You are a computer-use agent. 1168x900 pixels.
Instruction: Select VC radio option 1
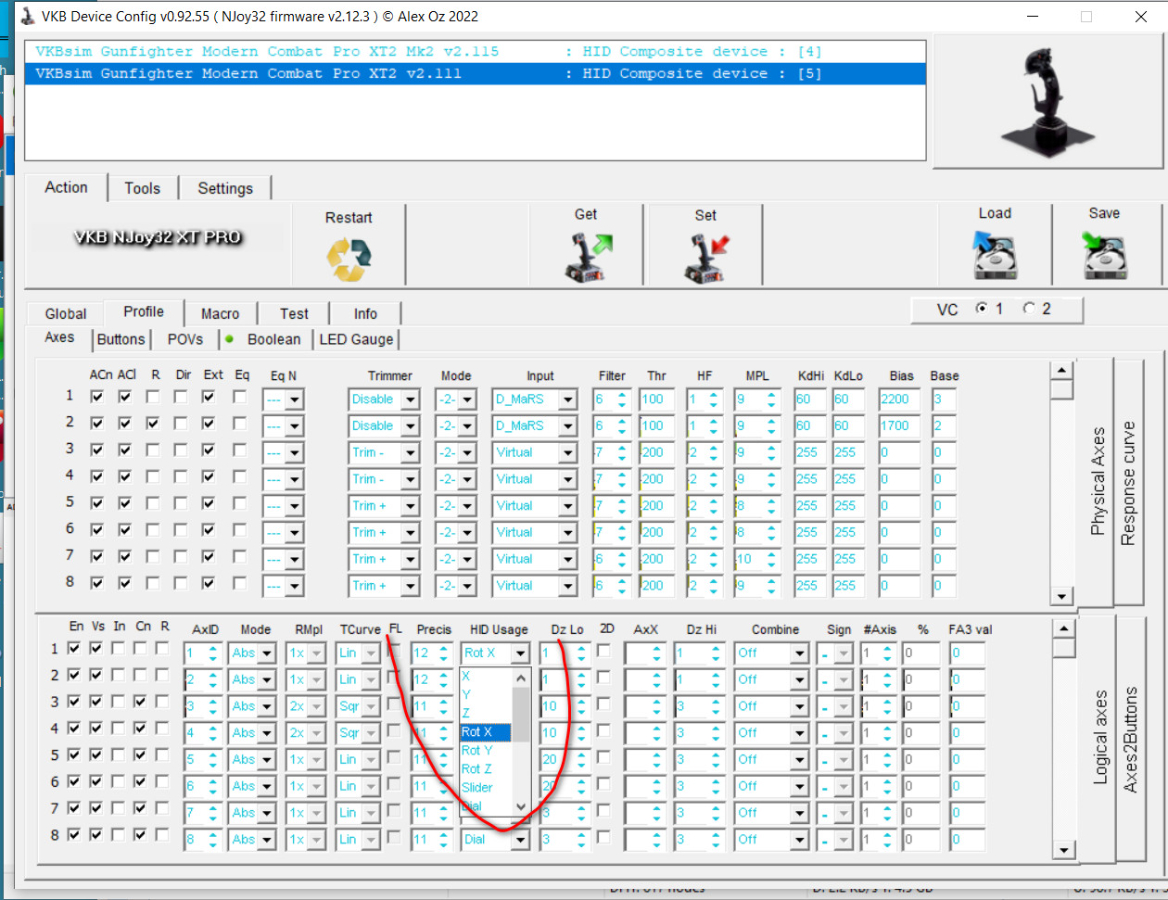982,308
